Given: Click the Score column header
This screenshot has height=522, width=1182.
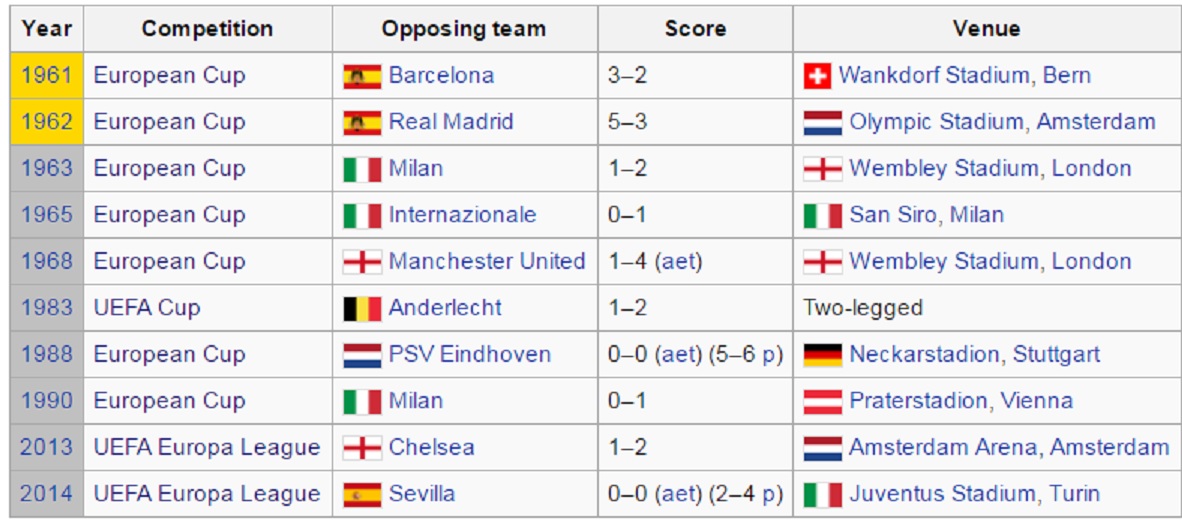Looking at the screenshot, I should 695,29.
